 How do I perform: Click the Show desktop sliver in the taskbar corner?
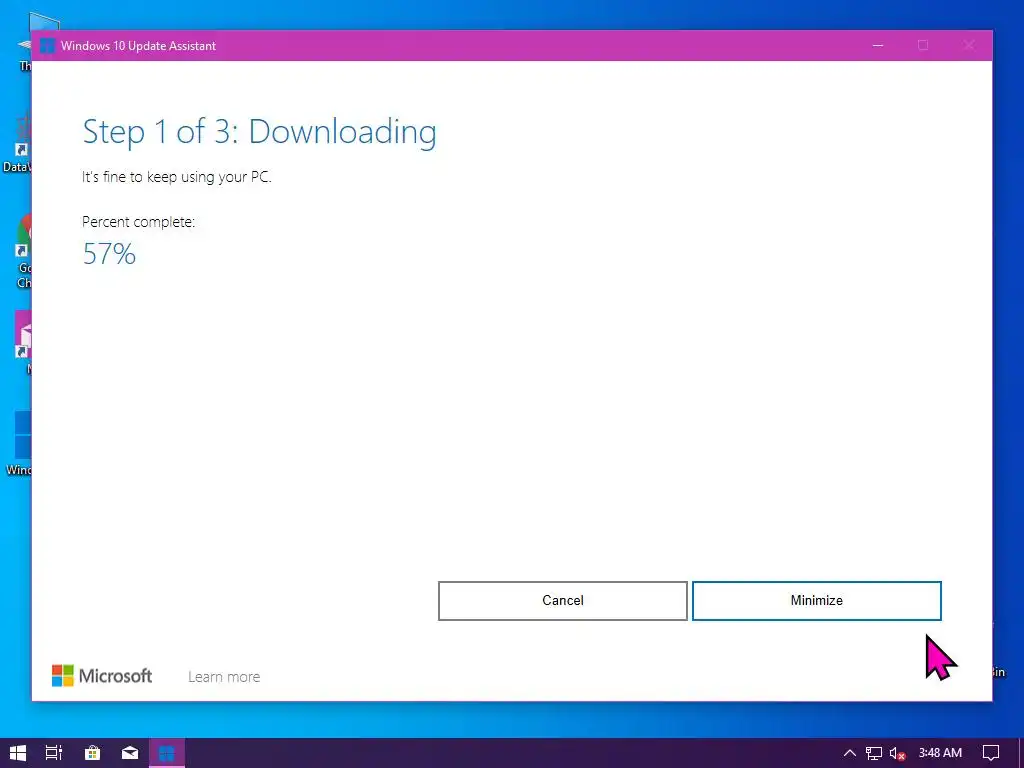(1021, 753)
